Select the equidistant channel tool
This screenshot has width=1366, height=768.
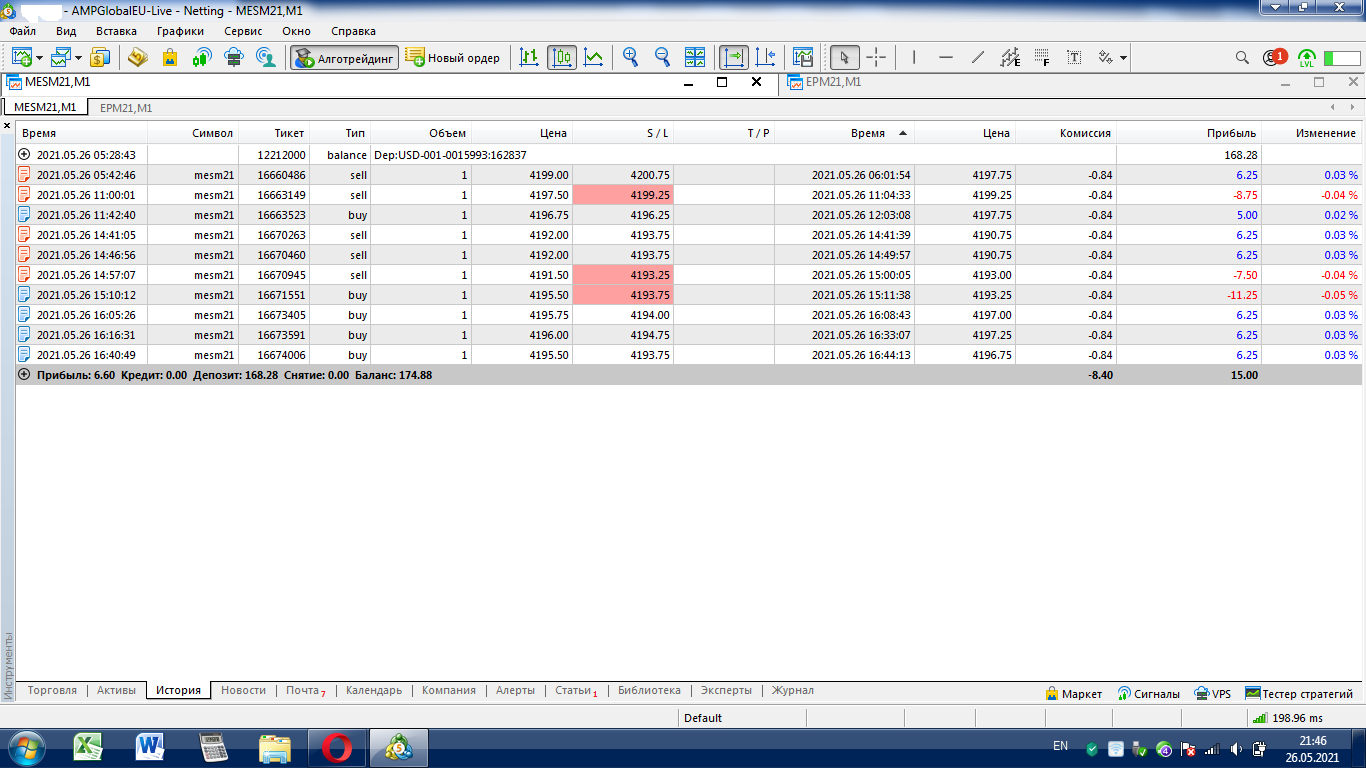tap(1010, 57)
